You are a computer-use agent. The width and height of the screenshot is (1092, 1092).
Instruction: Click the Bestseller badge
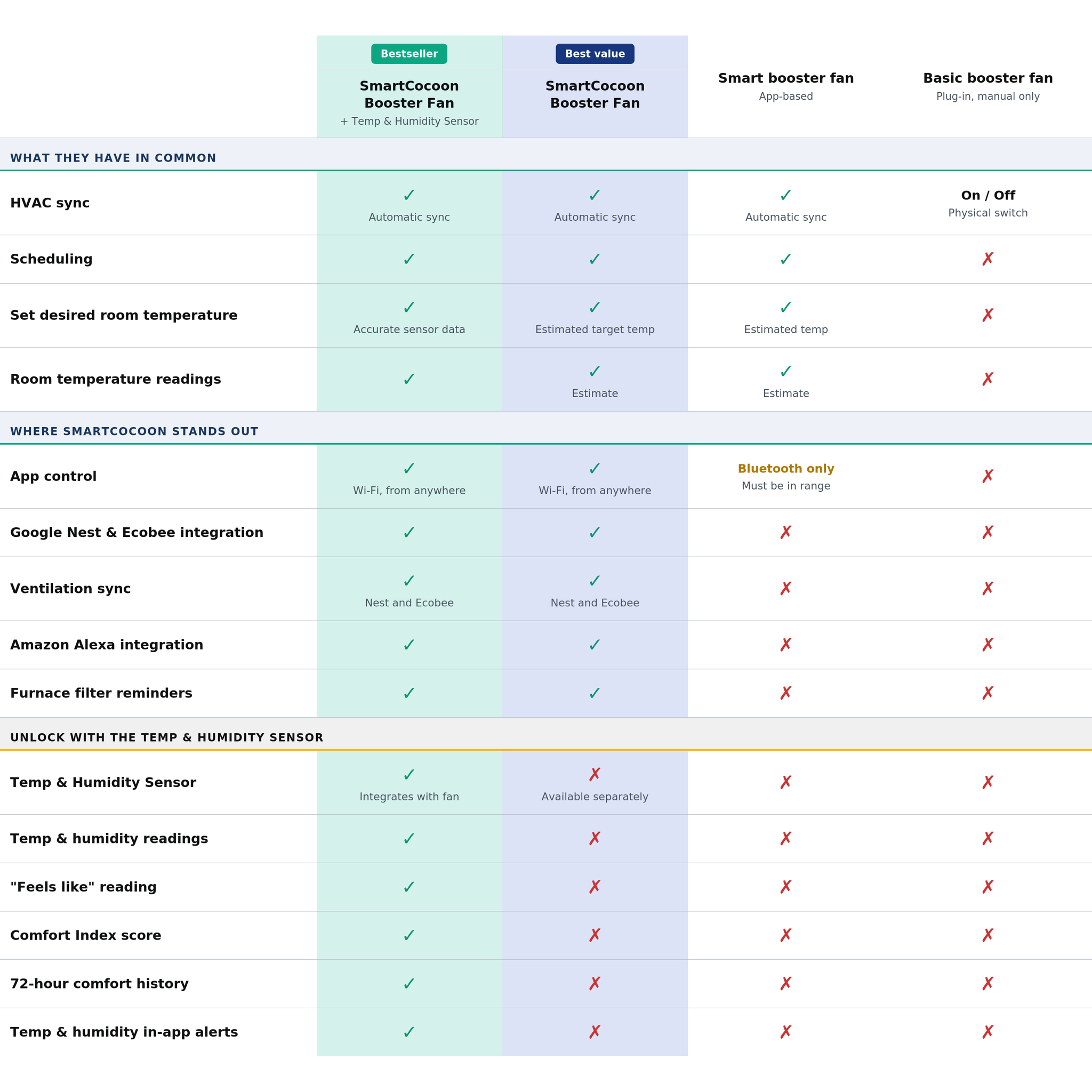click(409, 54)
